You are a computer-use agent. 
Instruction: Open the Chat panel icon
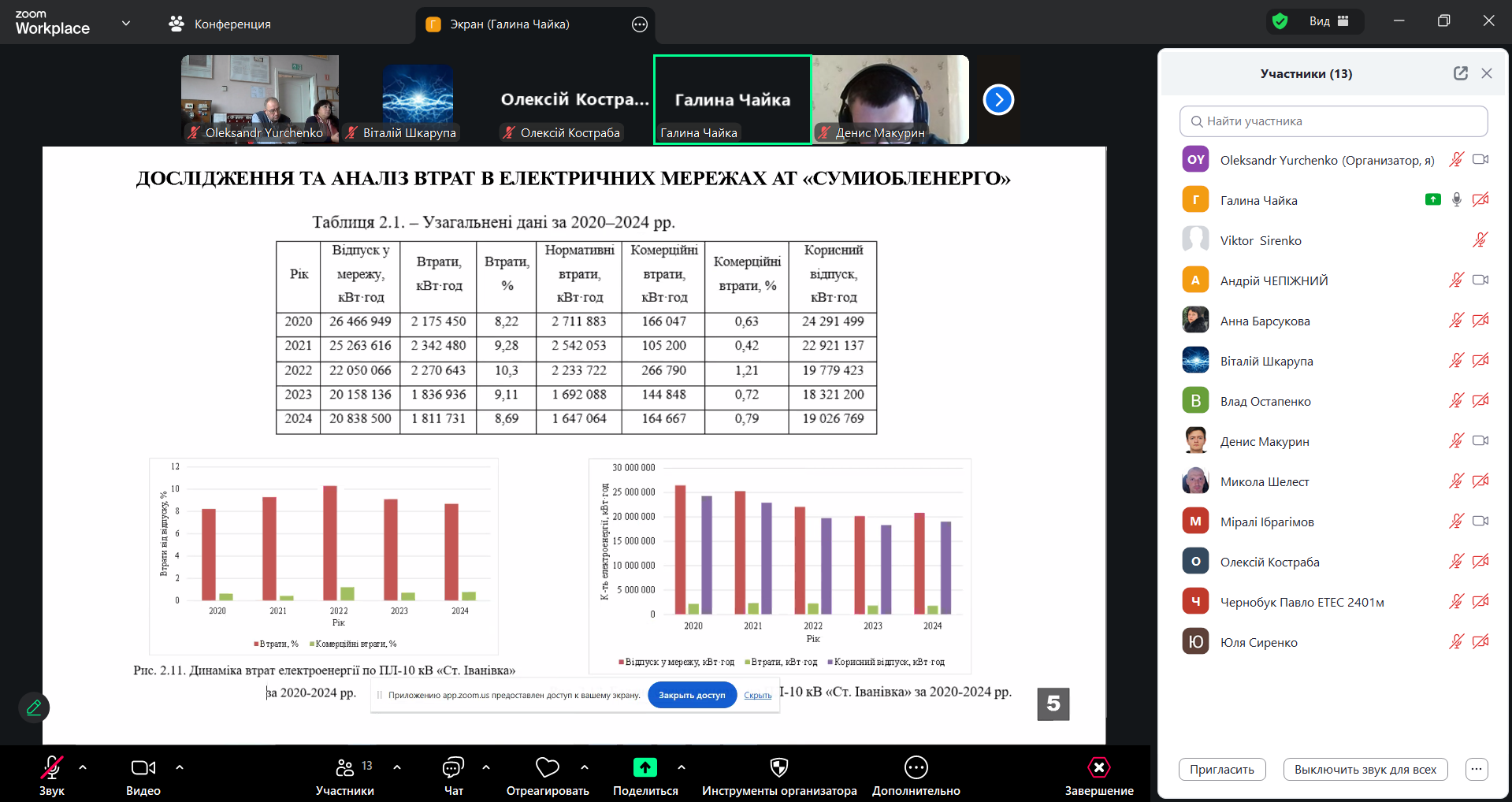[453, 767]
